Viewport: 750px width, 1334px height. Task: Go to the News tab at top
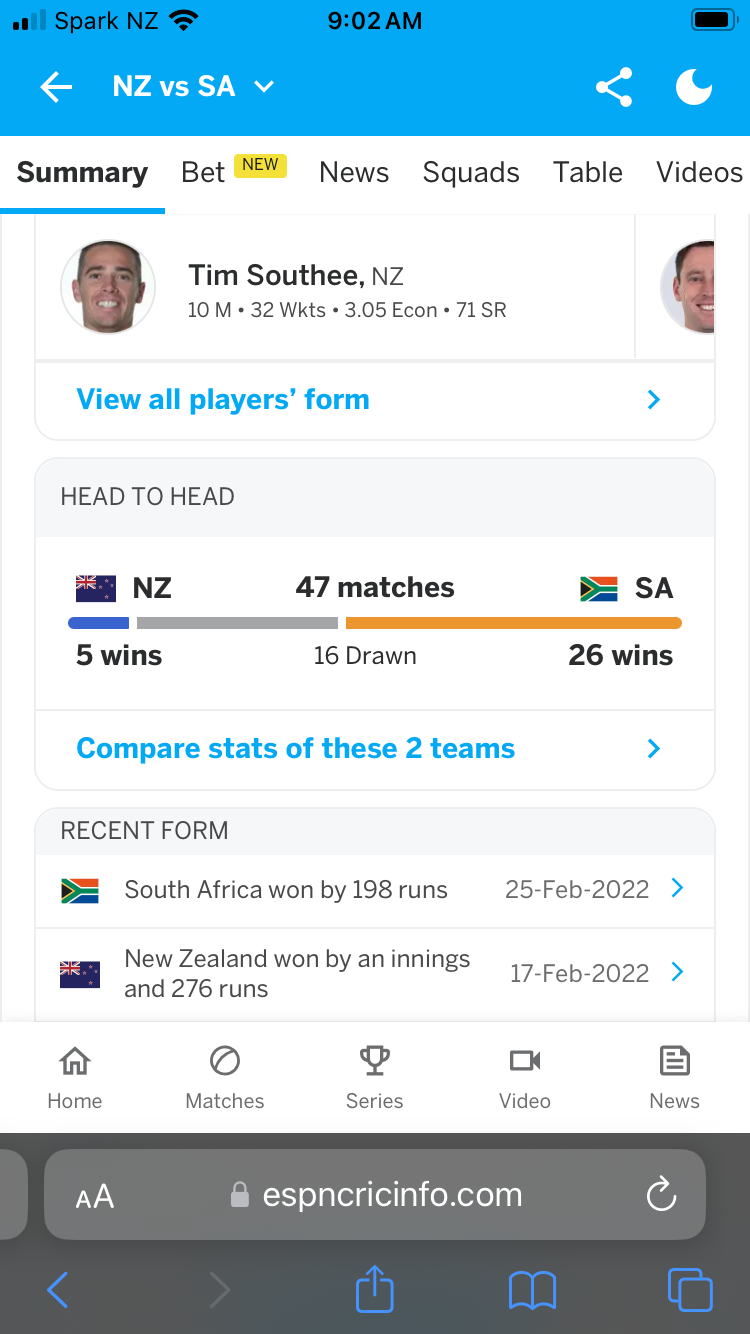354,172
